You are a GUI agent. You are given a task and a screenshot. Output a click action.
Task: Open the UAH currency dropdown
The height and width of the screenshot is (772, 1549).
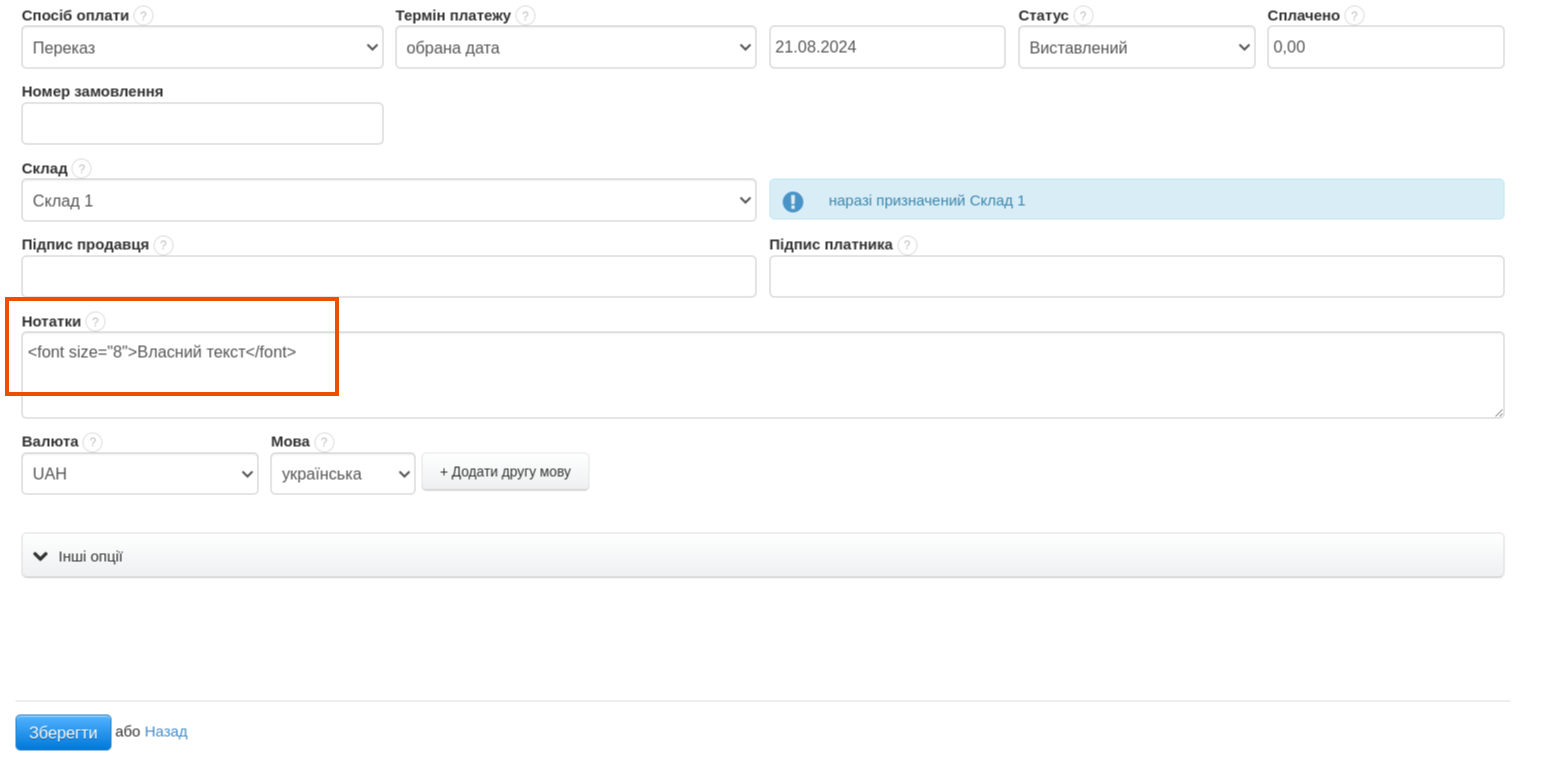tap(139, 474)
